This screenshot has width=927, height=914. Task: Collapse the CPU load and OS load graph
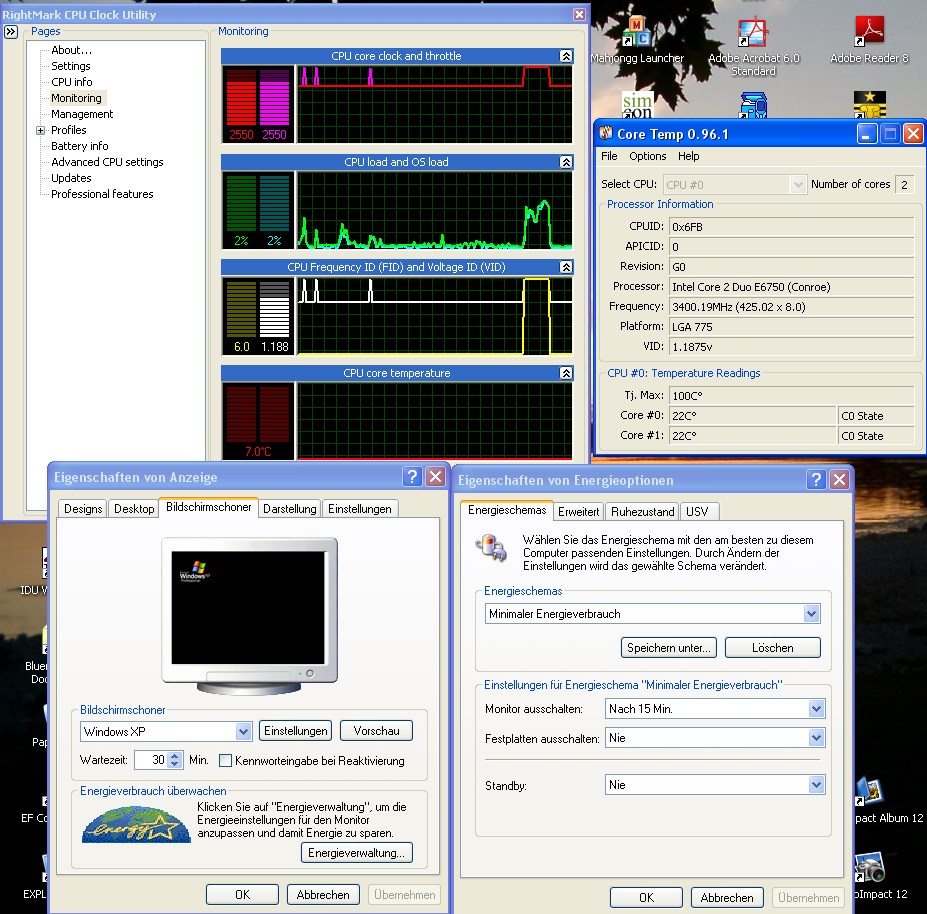[x=566, y=162]
